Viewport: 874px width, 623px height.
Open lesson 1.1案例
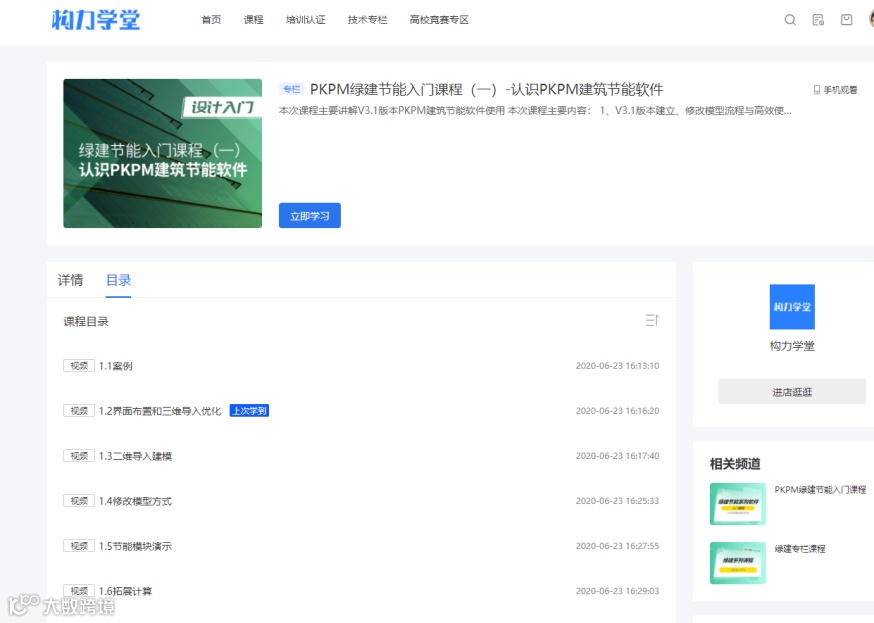coord(115,366)
